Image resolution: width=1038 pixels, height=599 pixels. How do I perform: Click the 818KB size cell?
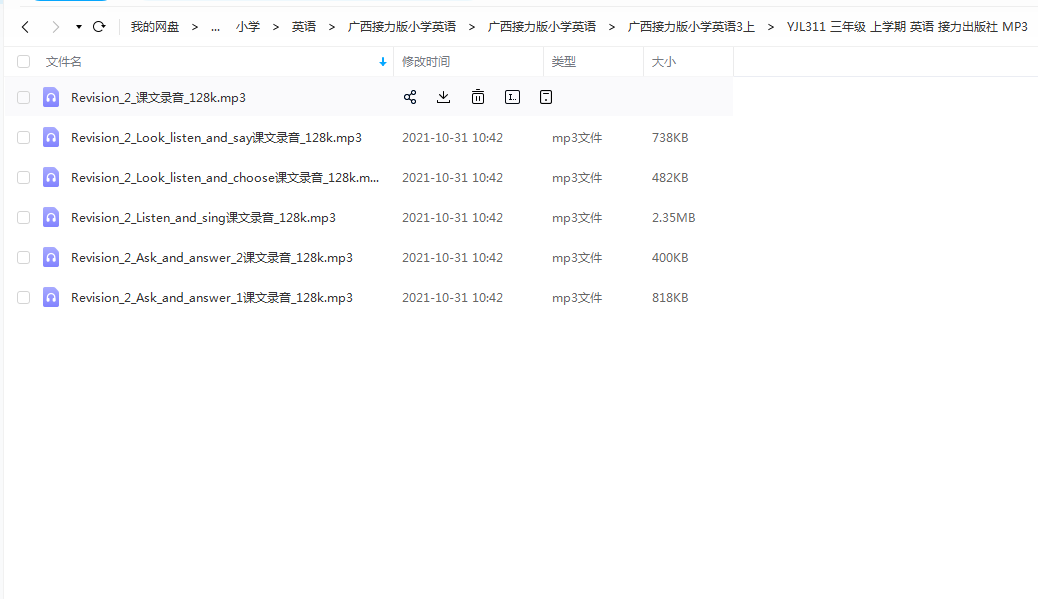[670, 297]
